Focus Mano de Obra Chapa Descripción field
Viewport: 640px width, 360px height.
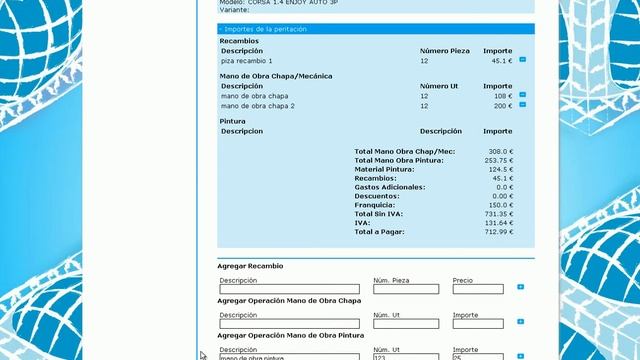[x=289, y=324]
